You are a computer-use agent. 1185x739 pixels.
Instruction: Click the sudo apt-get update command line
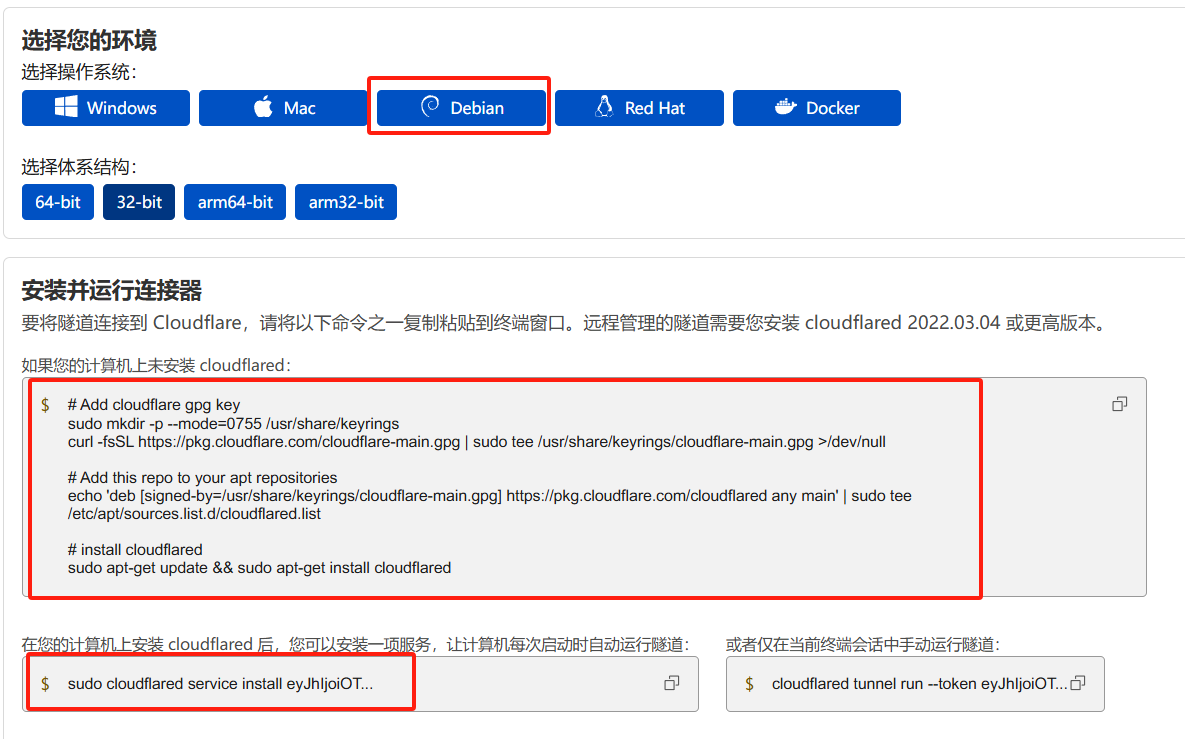point(259,567)
